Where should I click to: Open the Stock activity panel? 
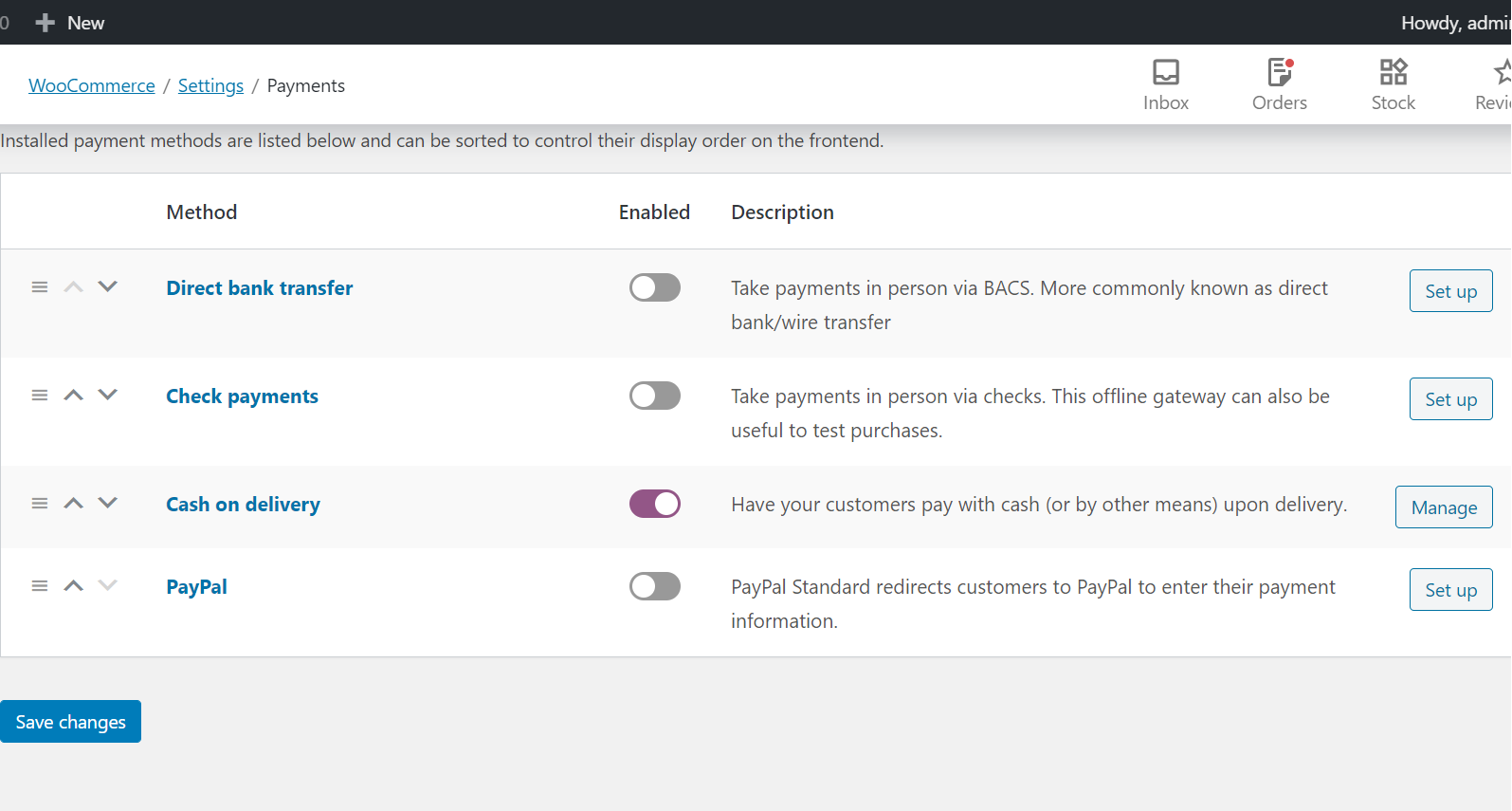tap(1393, 84)
